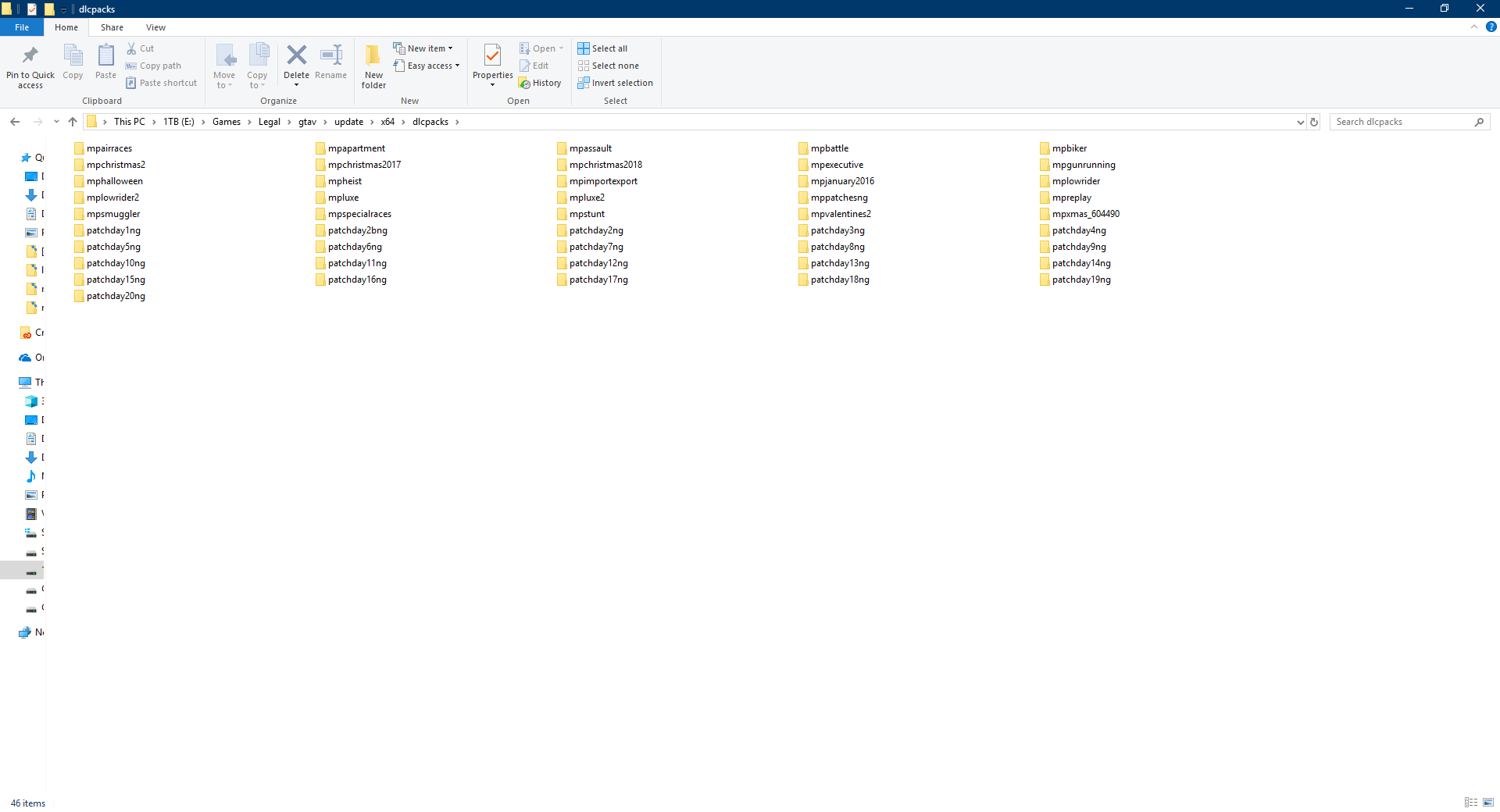The height and width of the screenshot is (812, 1500).
Task: Open the Help question mark icon
Action: [1491, 27]
